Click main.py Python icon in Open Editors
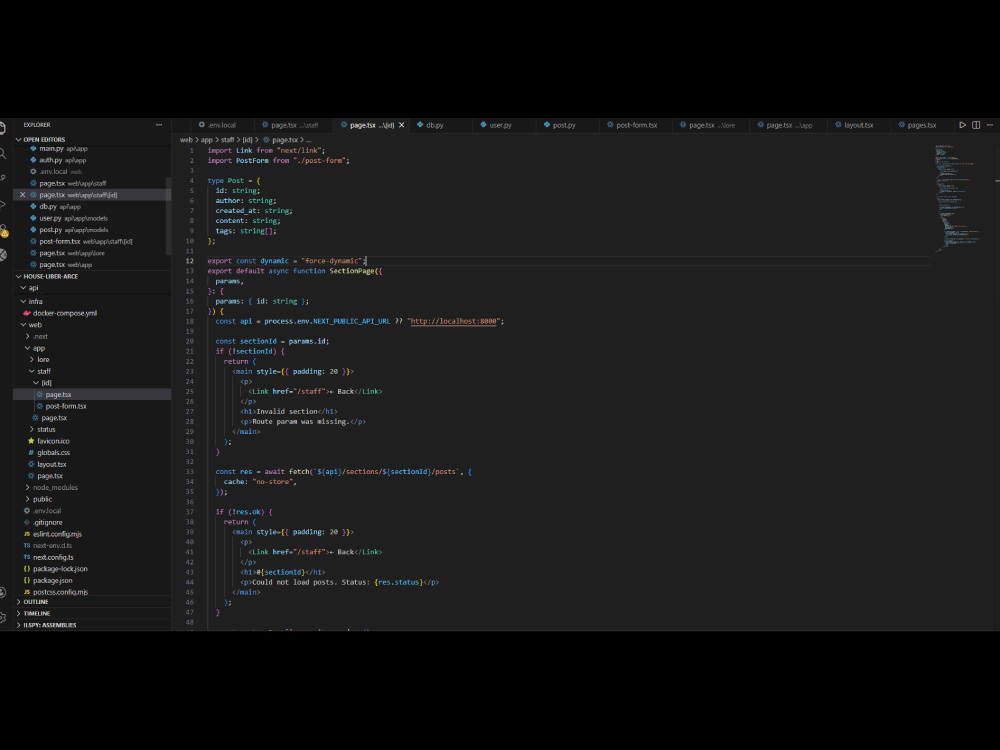The image size is (1000, 750). click(33, 149)
